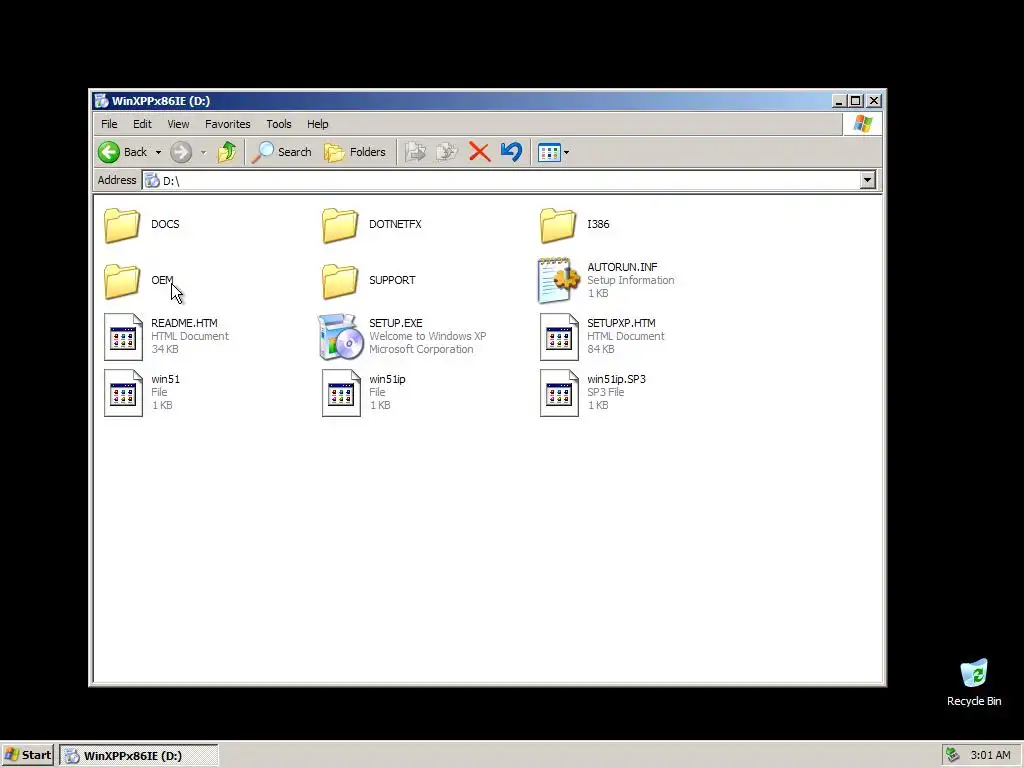Select the AUTORUN.INF file icon
The width and height of the screenshot is (1024, 768).
click(x=558, y=281)
